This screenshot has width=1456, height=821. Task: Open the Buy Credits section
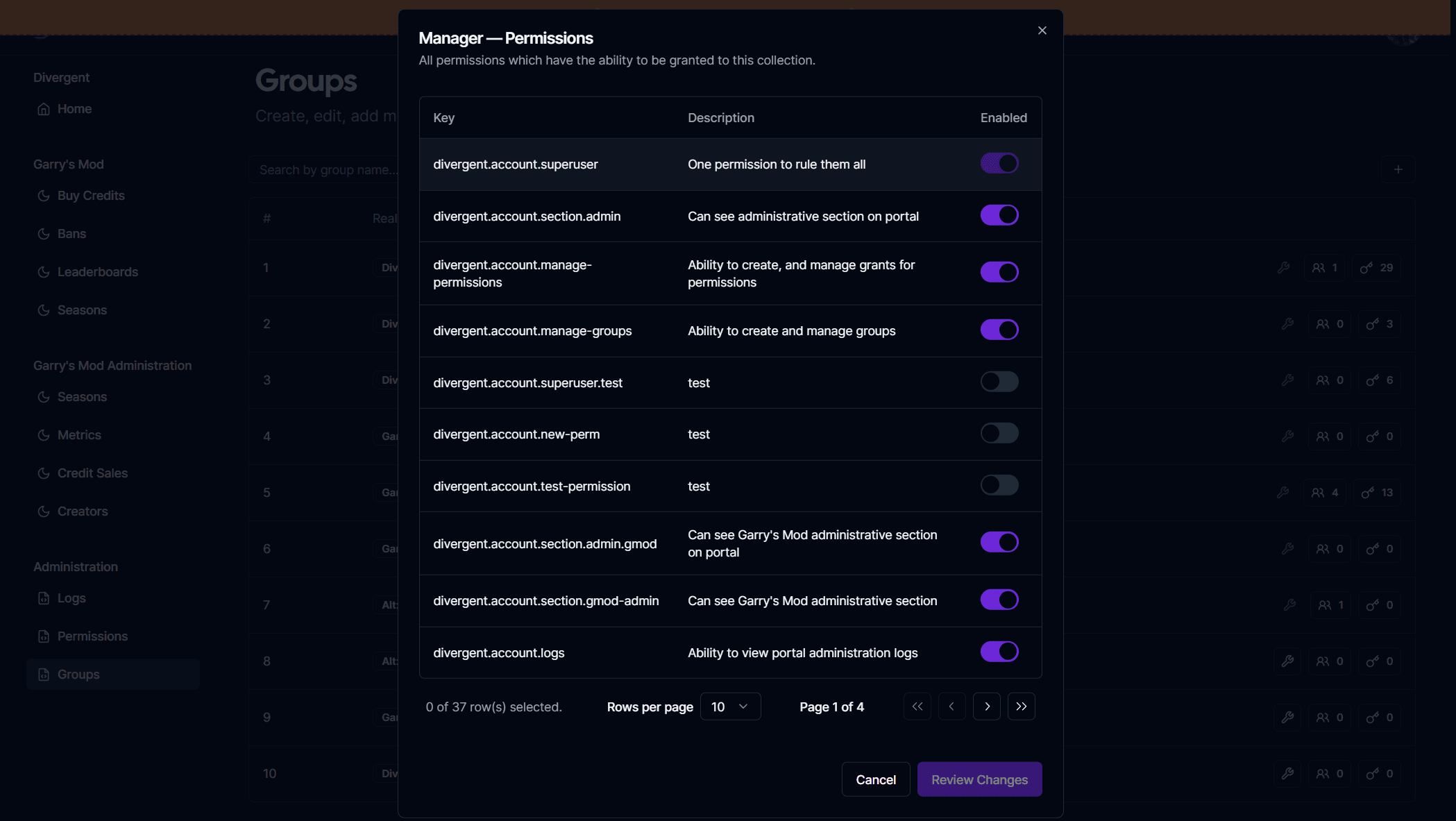[x=90, y=196]
